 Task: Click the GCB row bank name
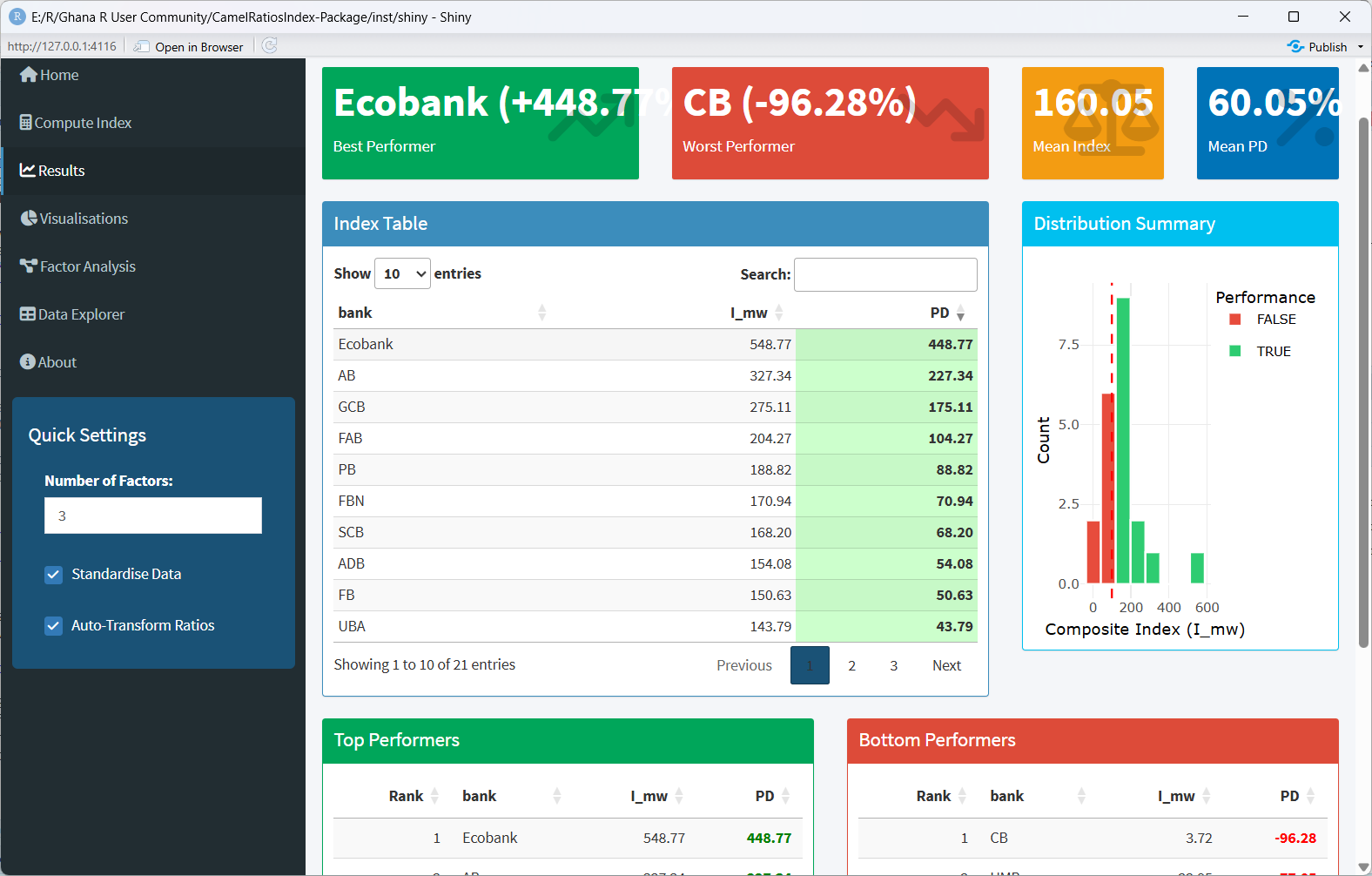tap(352, 407)
